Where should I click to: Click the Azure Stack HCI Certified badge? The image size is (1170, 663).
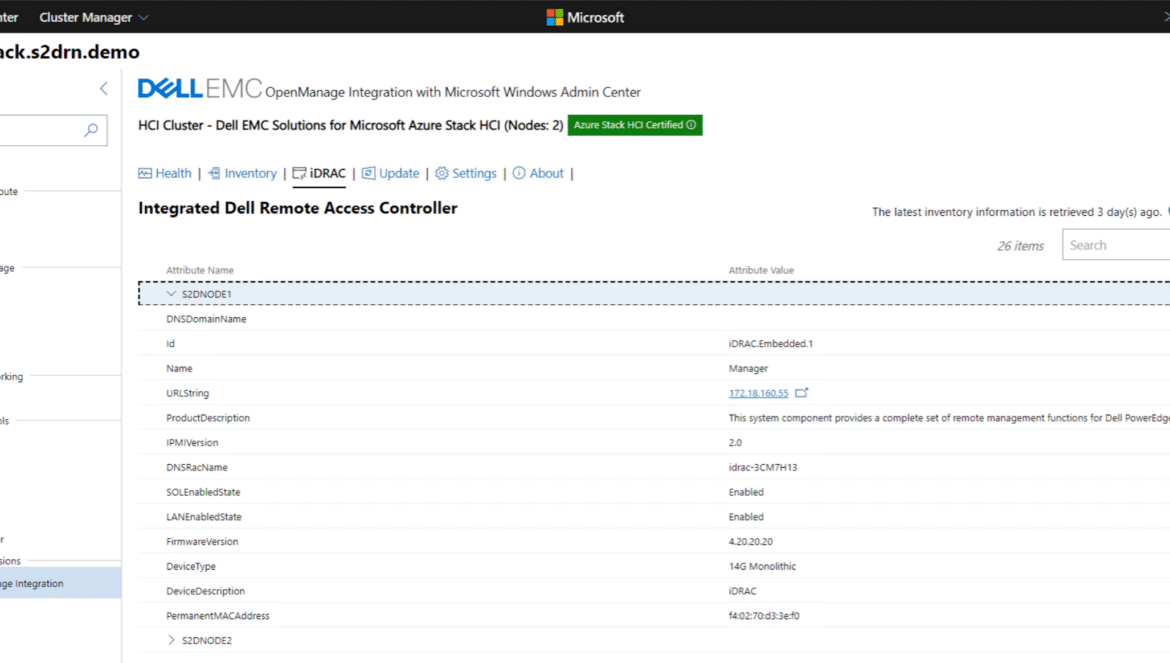(635, 125)
